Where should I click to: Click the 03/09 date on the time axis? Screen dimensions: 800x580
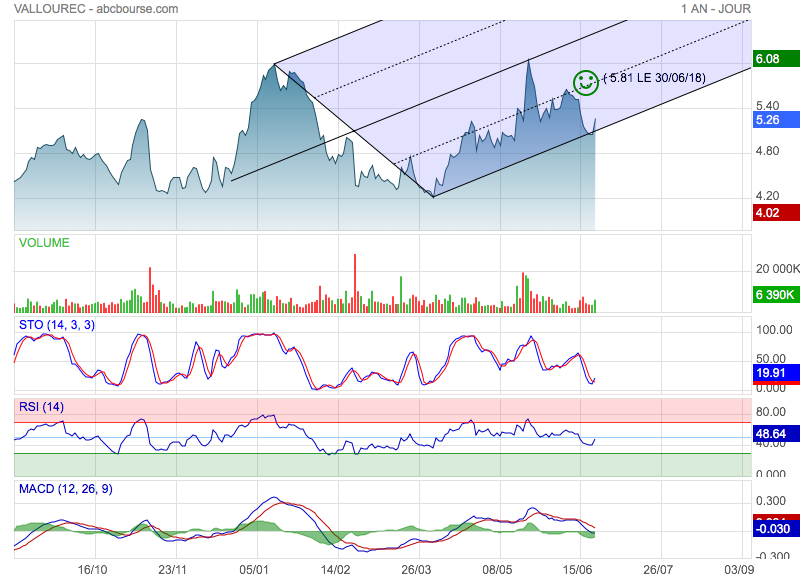(738, 570)
